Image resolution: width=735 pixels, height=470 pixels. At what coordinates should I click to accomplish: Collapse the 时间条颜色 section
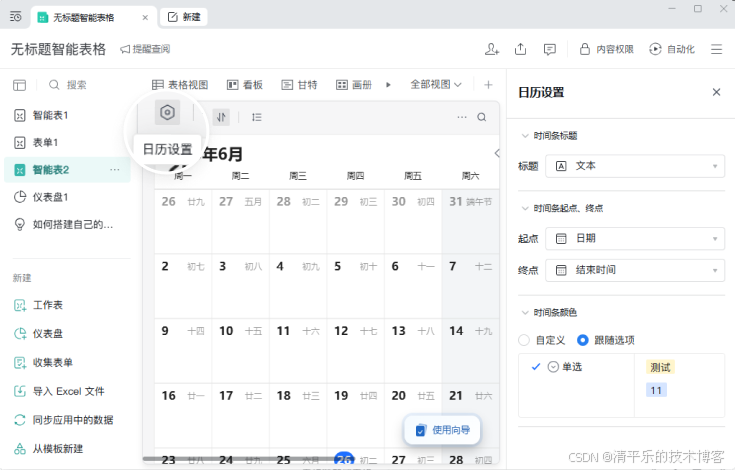point(525,313)
